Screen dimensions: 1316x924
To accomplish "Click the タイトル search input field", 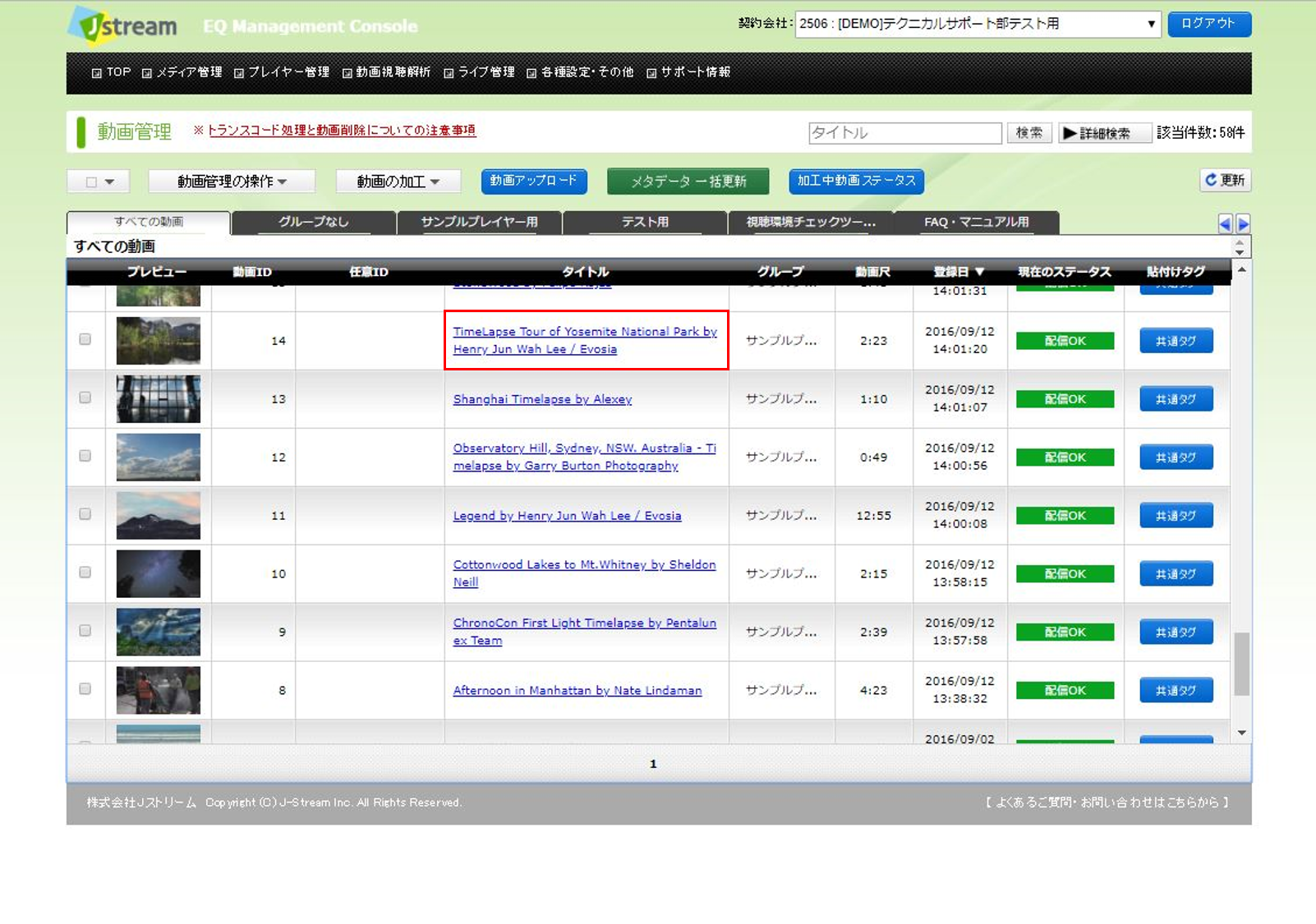I will tap(904, 133).
